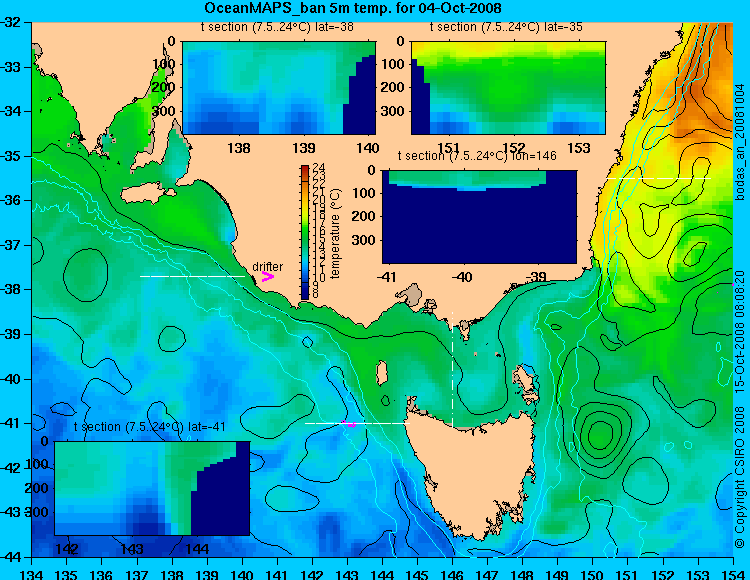Click the 24 value at top of colorbar
The image size is (750, 580).
click(319, 168)
